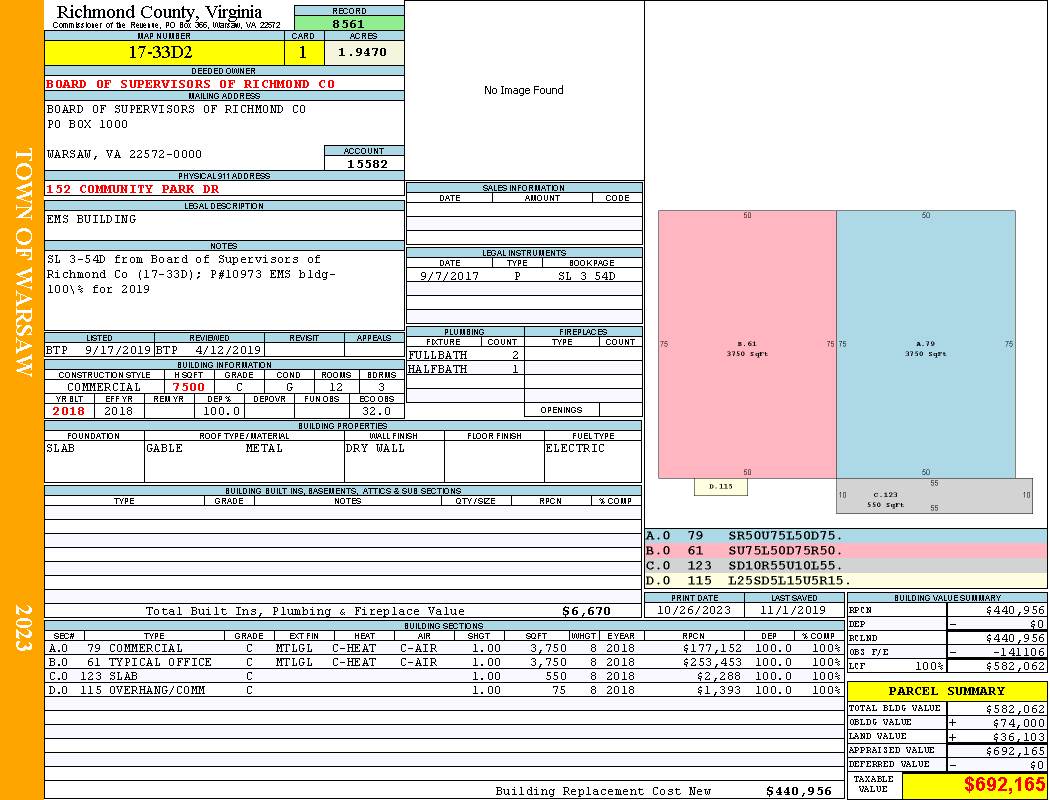1050x800 pixels.
Task: Click LCF value $582,062
Action: click(1015, 666)
